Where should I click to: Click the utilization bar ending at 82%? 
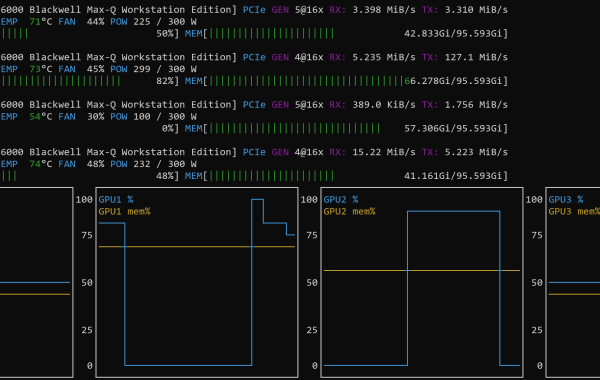point(60,81)
